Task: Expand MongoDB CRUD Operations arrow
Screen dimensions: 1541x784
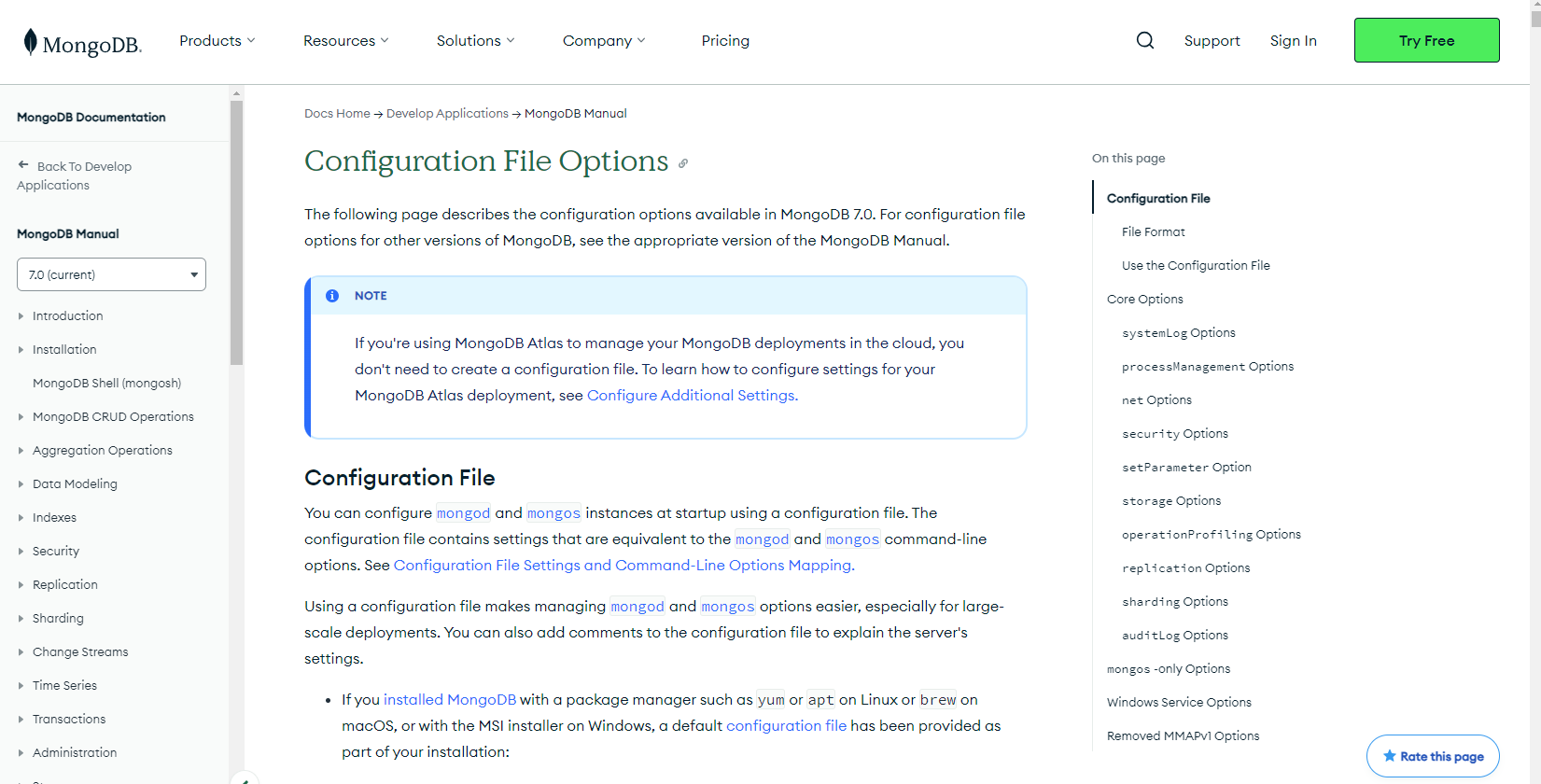Action: tap(21, 417)
